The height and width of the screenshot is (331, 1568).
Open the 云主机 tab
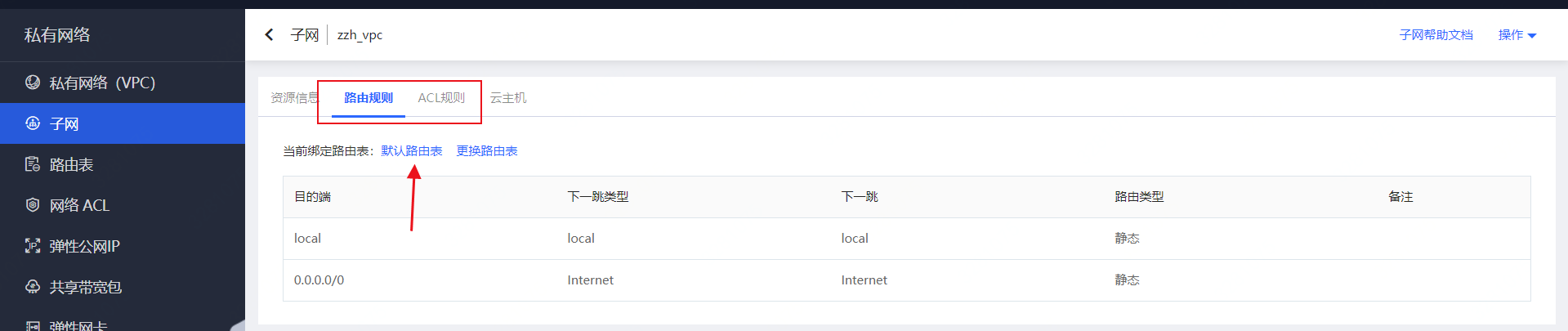click(x=508, y=98)
